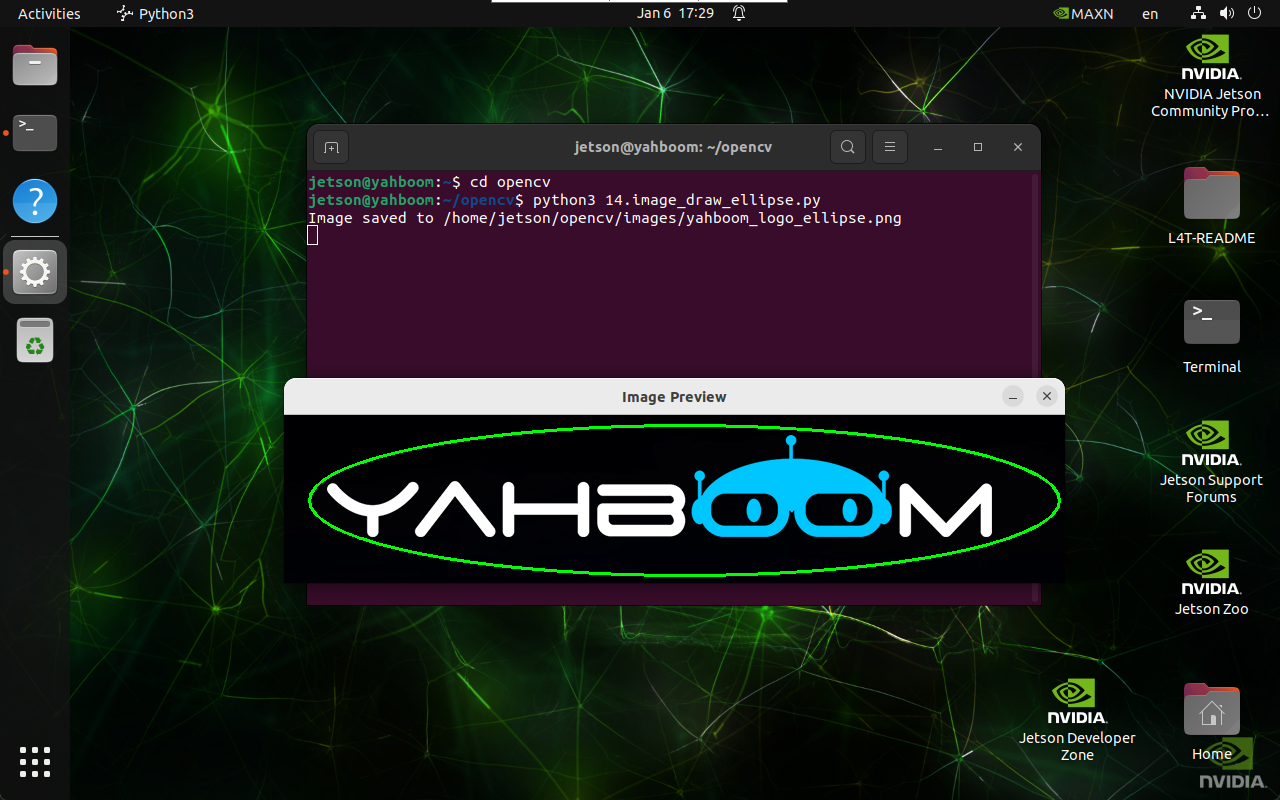Open the Python3 app menu
Screen dimensions: 1280x800
pyautogui.click(x=155, y=14)
